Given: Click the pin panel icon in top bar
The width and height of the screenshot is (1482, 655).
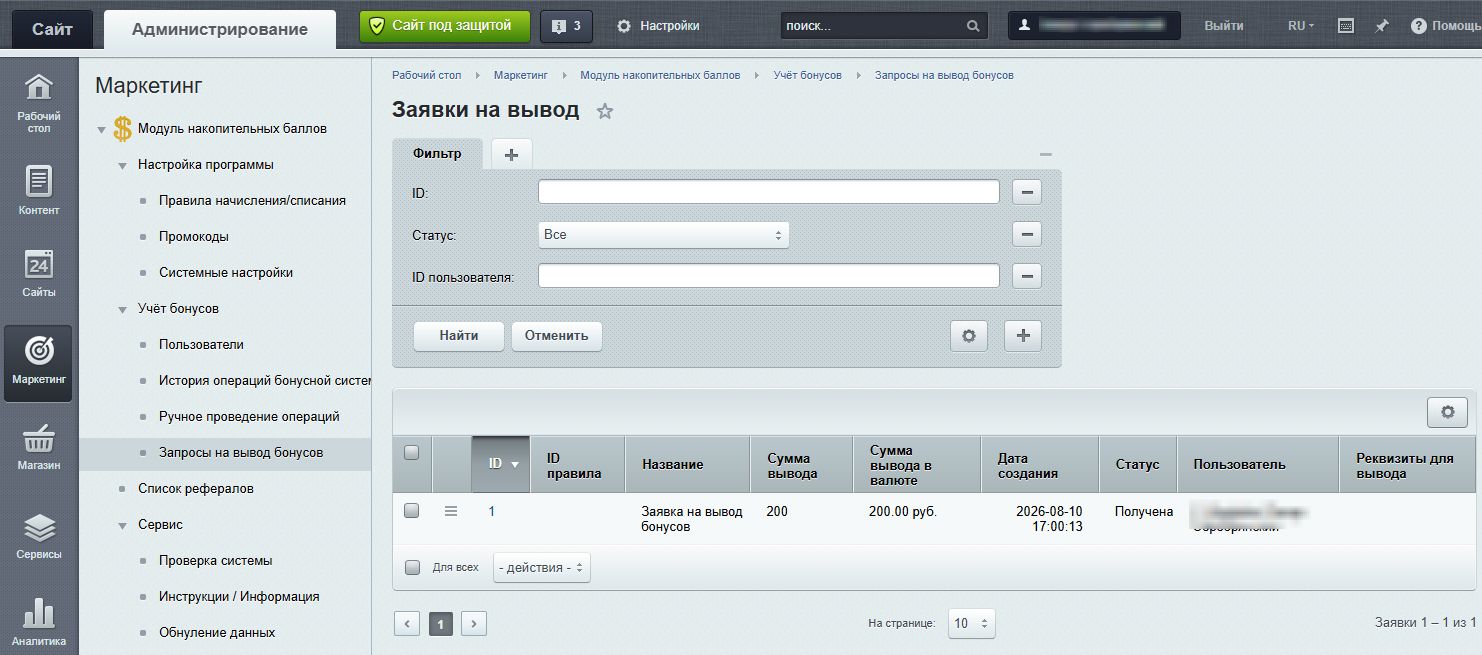Looking at the screenshot, I should point(1381,26).
